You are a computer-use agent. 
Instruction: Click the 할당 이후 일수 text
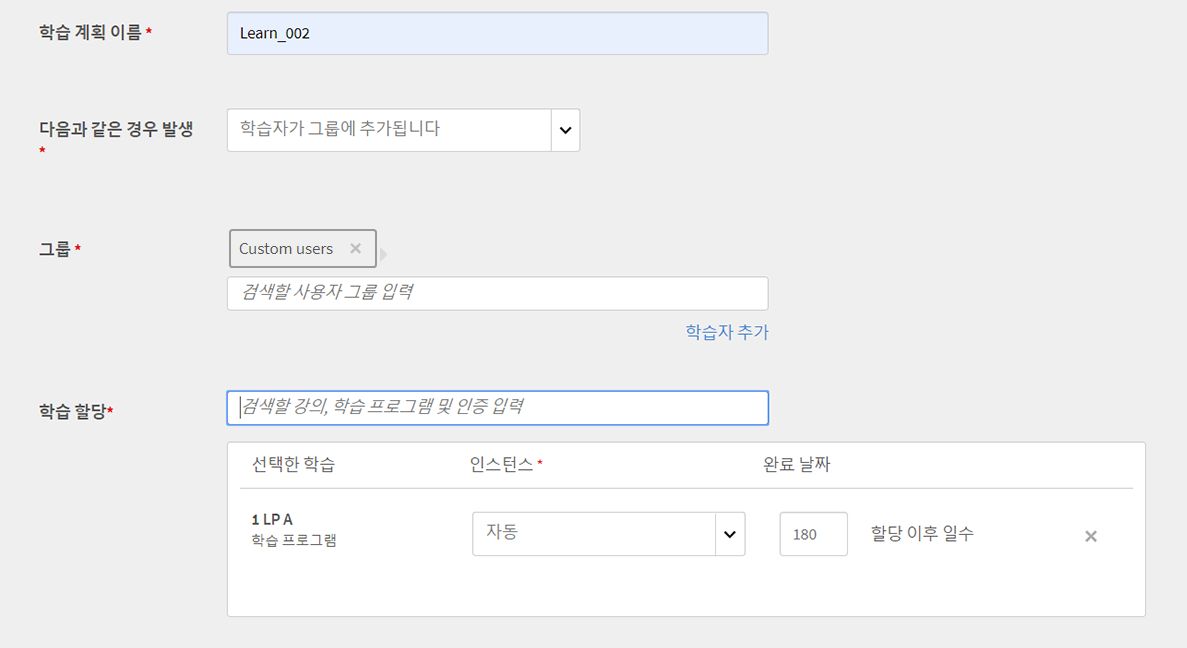pos(922,534)
